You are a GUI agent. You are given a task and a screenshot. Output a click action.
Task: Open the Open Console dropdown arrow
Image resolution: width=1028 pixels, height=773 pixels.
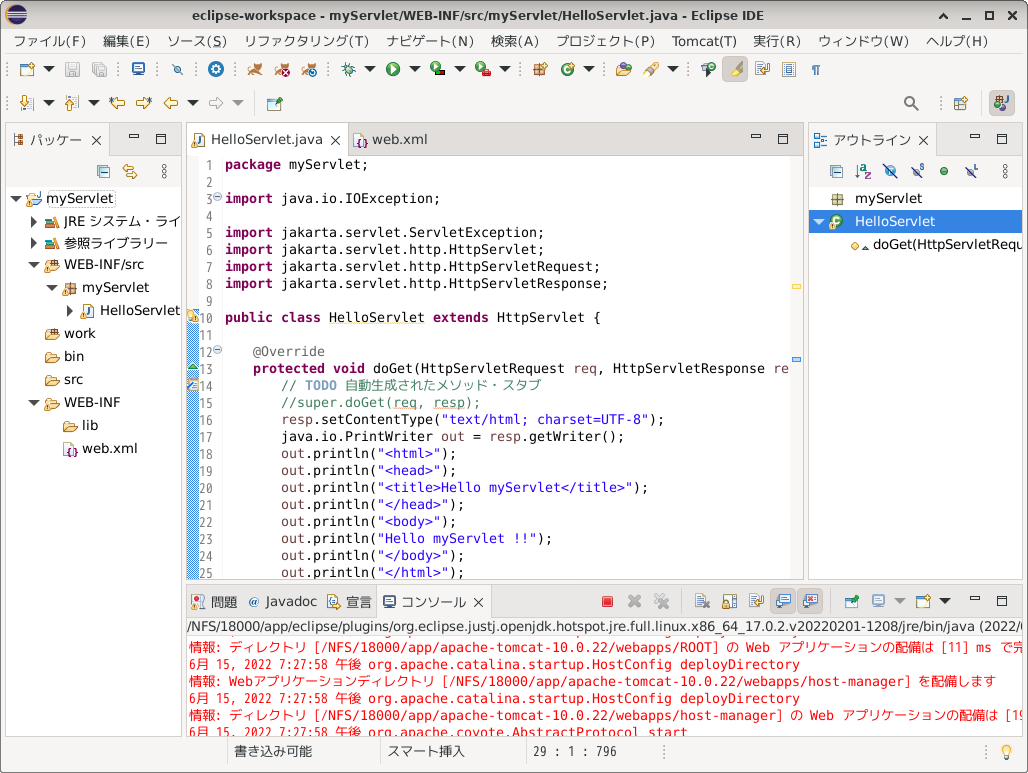945,601
